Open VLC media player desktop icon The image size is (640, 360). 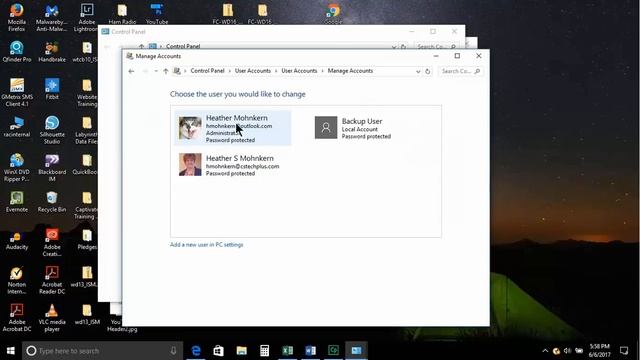[x=52, y=318]
